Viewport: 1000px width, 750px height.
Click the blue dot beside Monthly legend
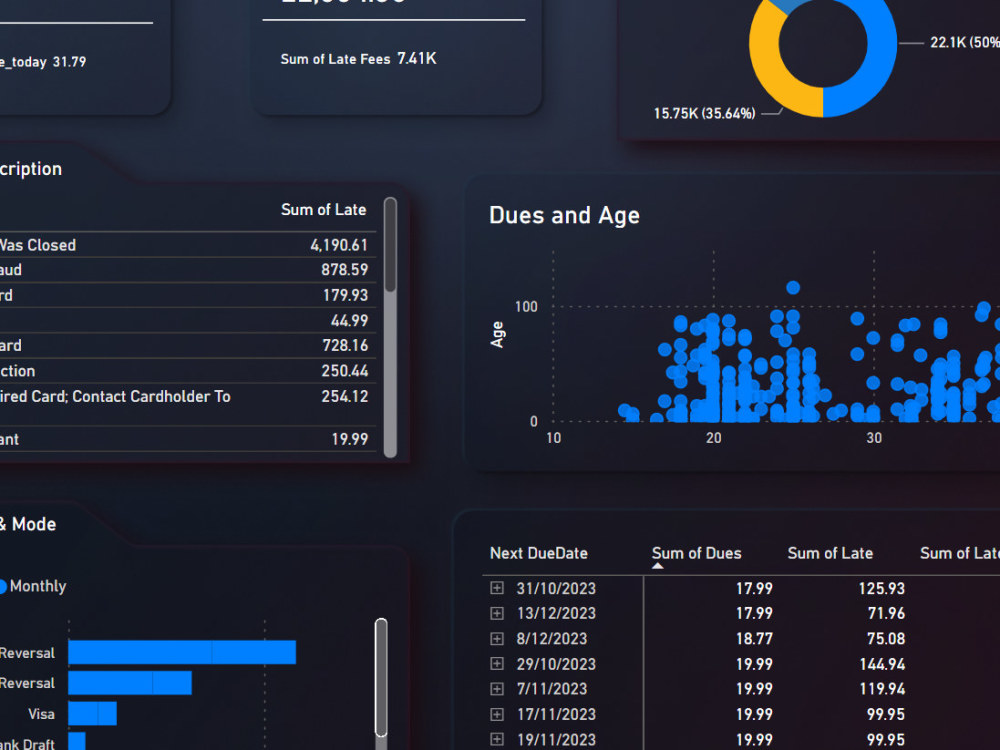click(x=3, y=587)
